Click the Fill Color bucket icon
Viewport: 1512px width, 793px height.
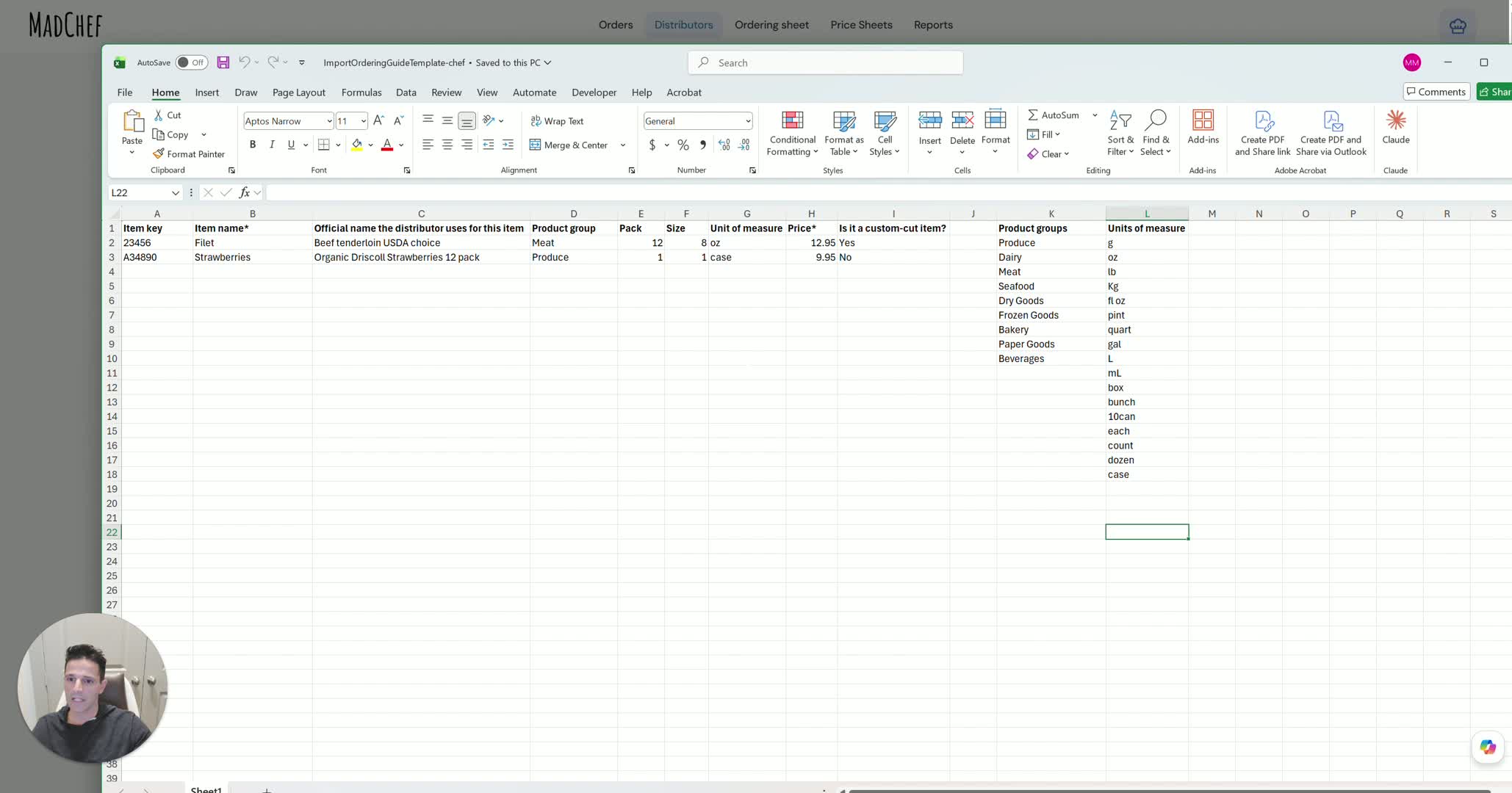coord(357,145)
